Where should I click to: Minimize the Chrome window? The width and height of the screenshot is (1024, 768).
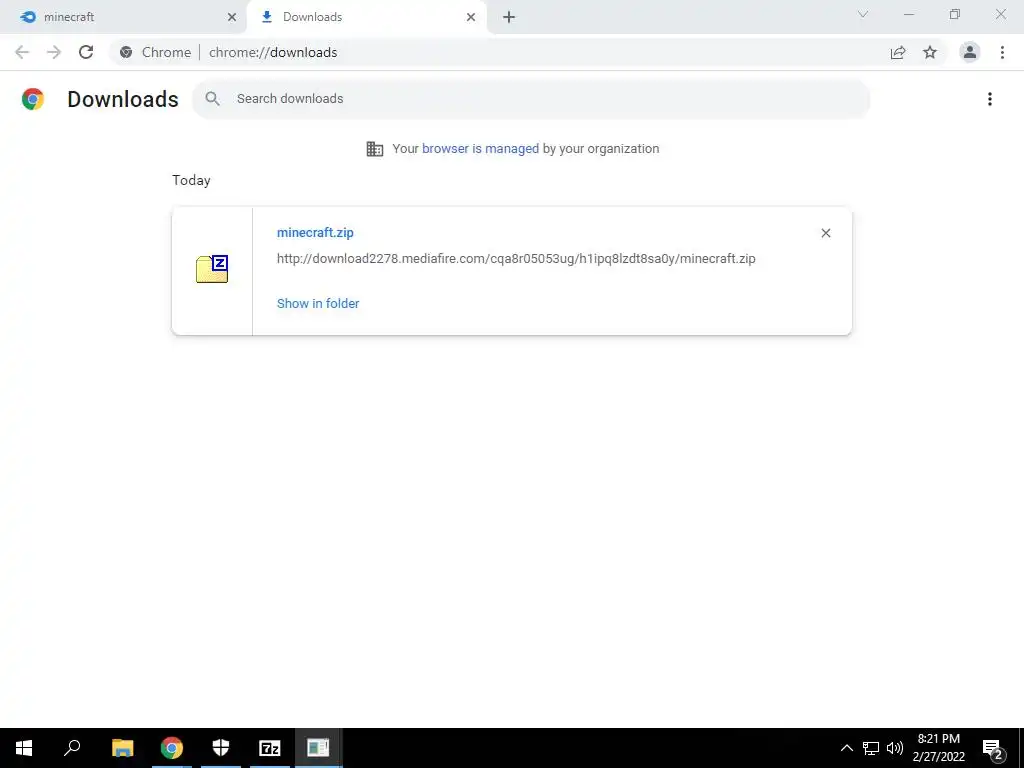(x=908, y=14)
